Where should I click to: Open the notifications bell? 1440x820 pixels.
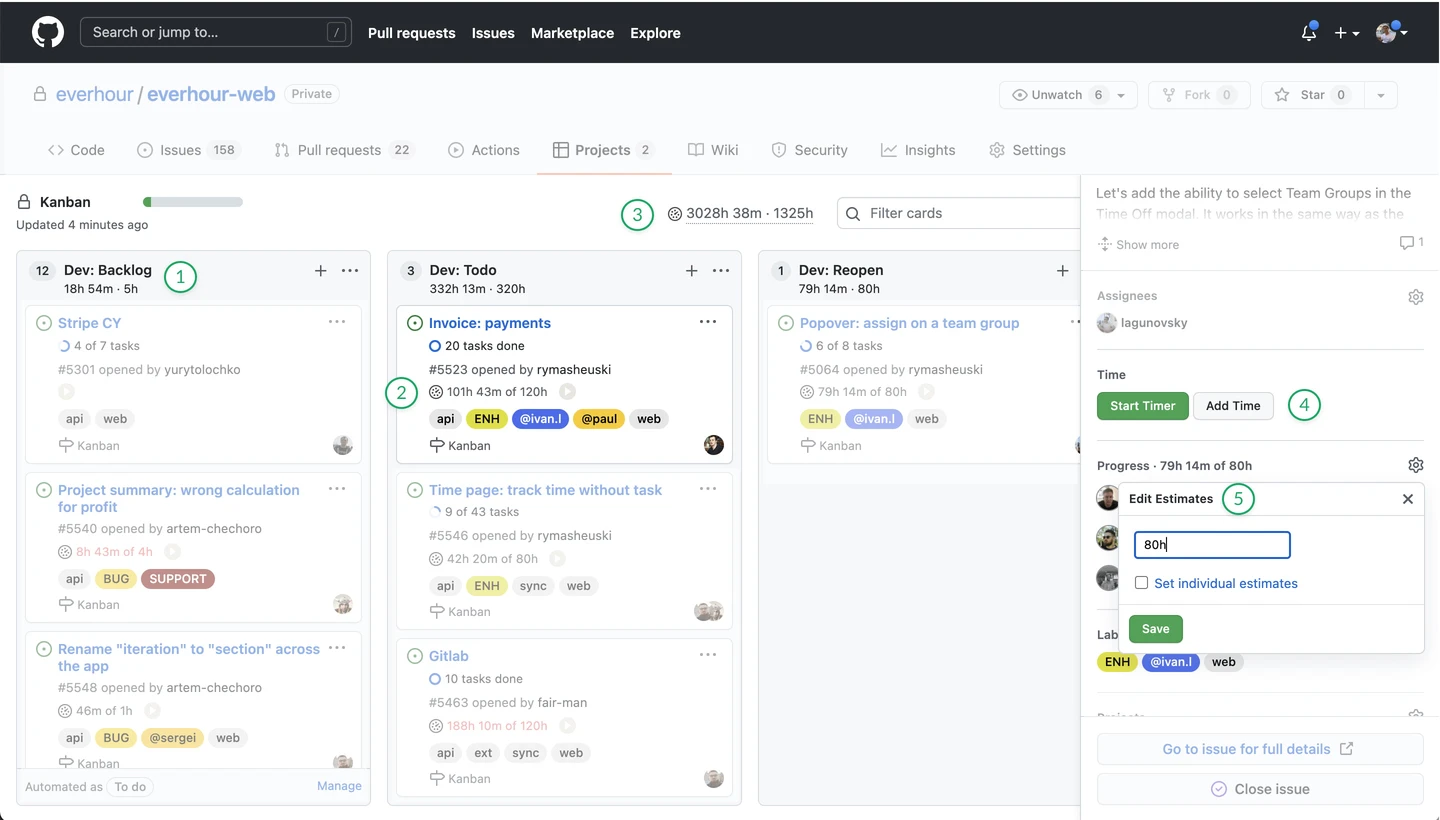[1309, 32]
